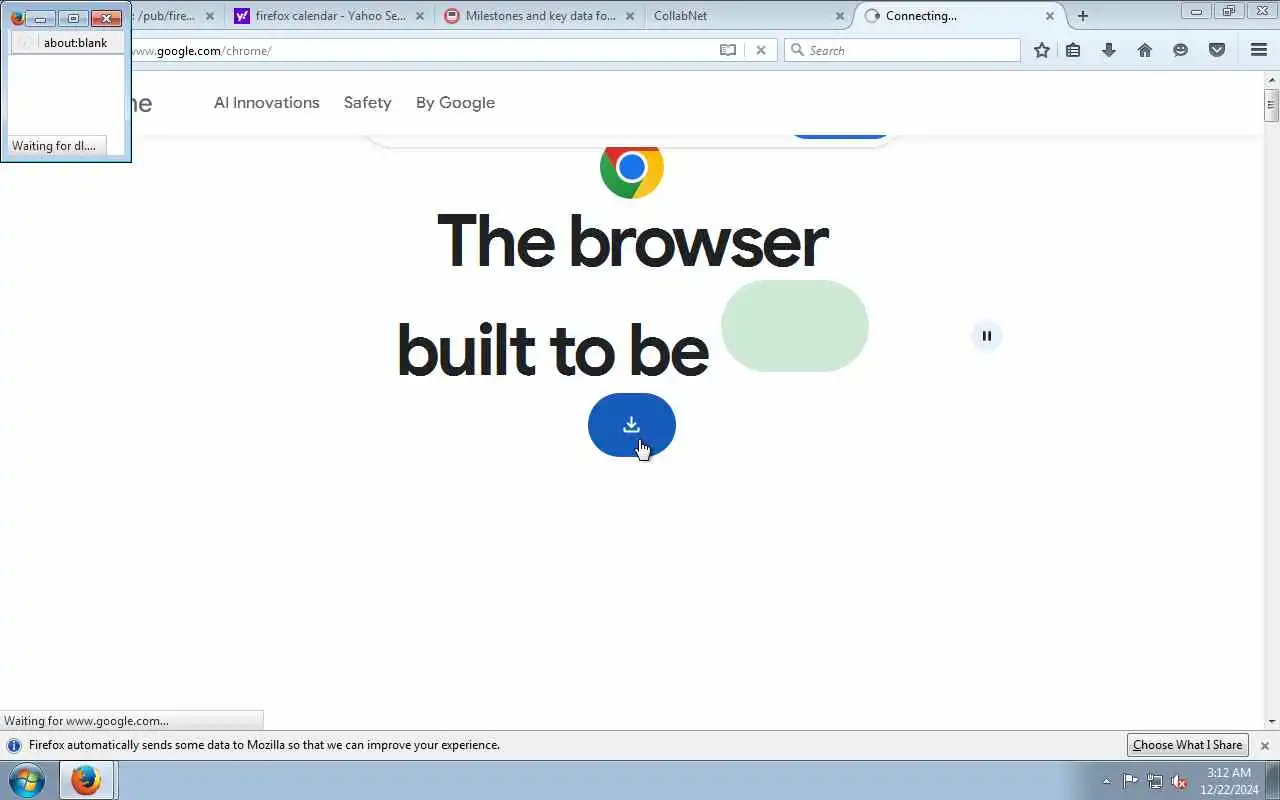
Task: Open the AI Innovations menu
Action: pos(267,102)
